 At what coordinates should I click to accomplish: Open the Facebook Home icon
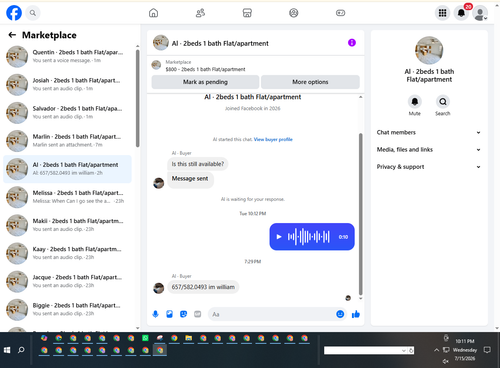pos(153,13)
